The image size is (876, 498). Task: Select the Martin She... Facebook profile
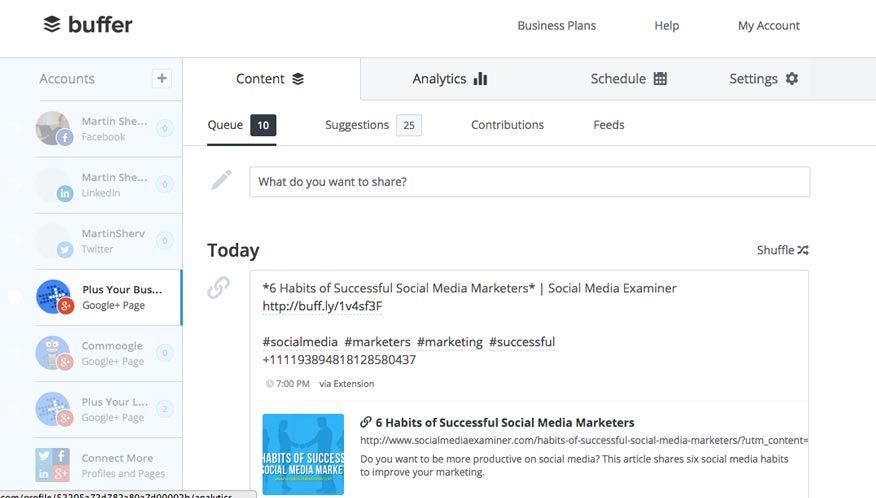(x=108, y=129)
